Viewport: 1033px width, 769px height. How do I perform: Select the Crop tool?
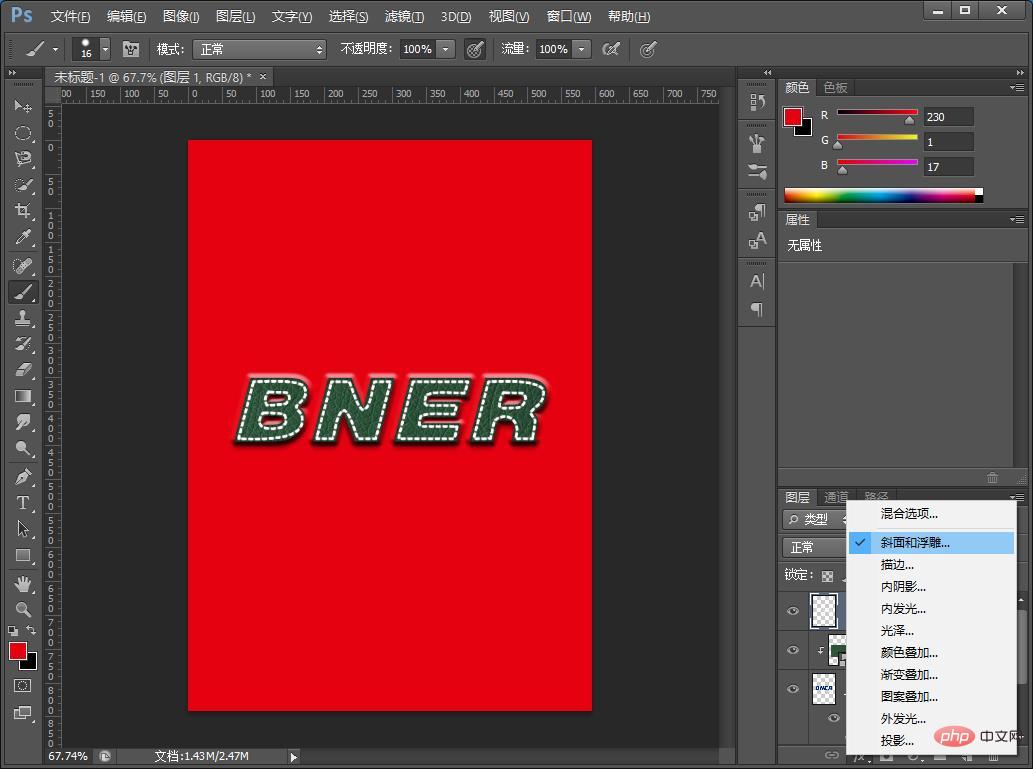(22, 211)
